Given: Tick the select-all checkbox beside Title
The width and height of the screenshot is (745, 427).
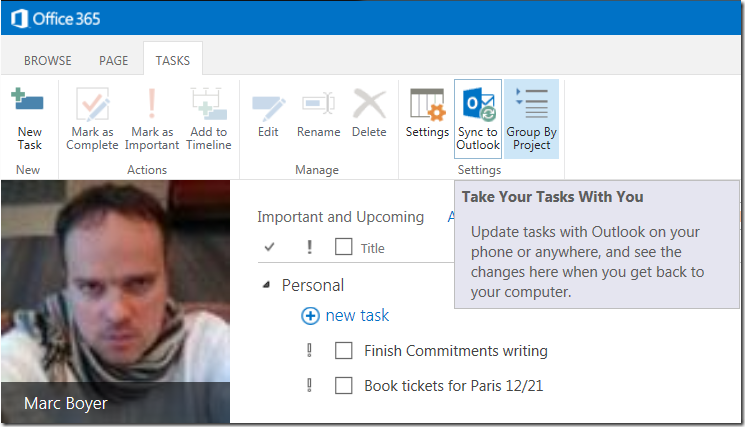Looking at the screenshot, I should pos(344,247).
